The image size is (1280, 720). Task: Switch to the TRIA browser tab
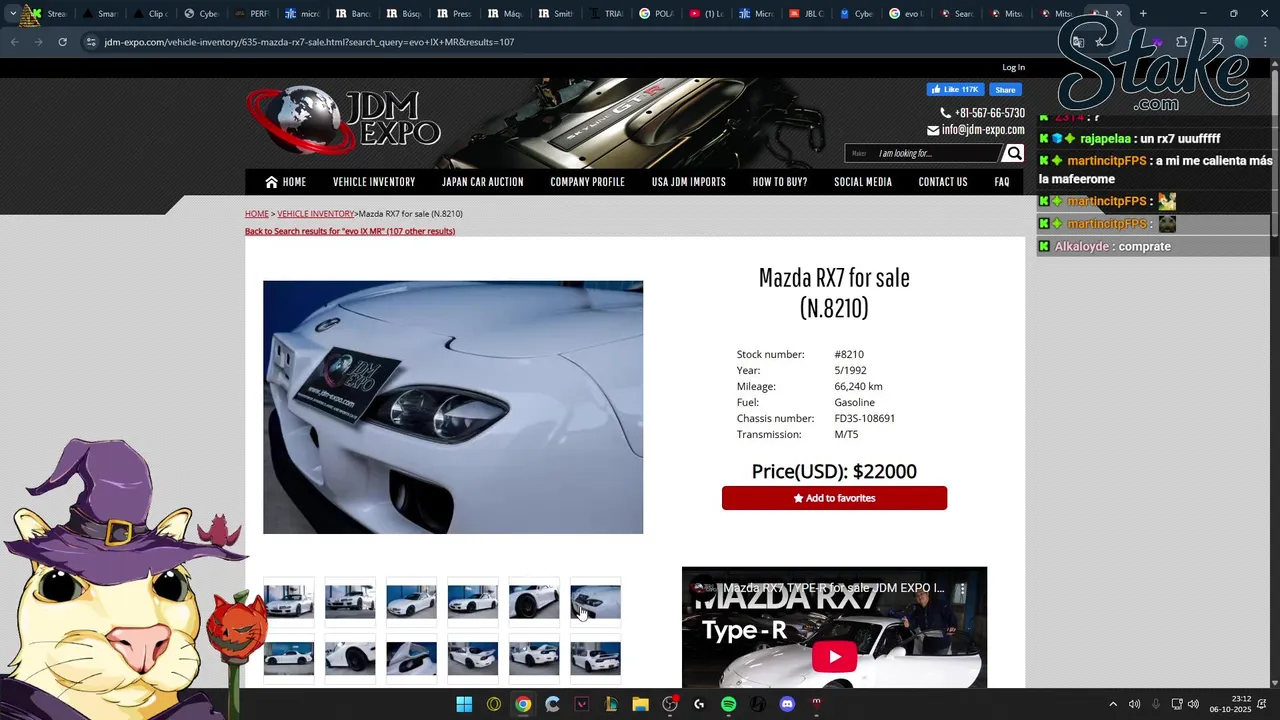607,14
